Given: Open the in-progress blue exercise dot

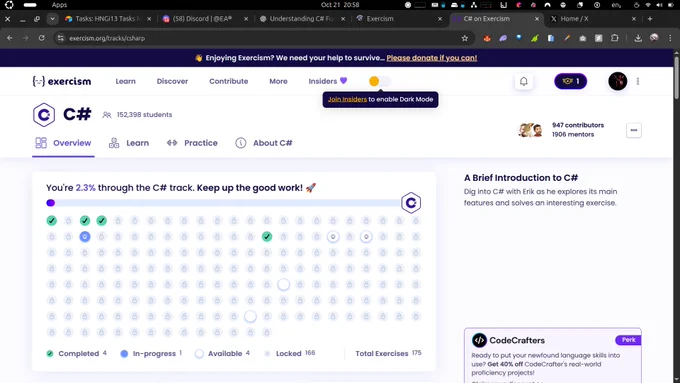Looking at the screenshot, I should (85, 237).
